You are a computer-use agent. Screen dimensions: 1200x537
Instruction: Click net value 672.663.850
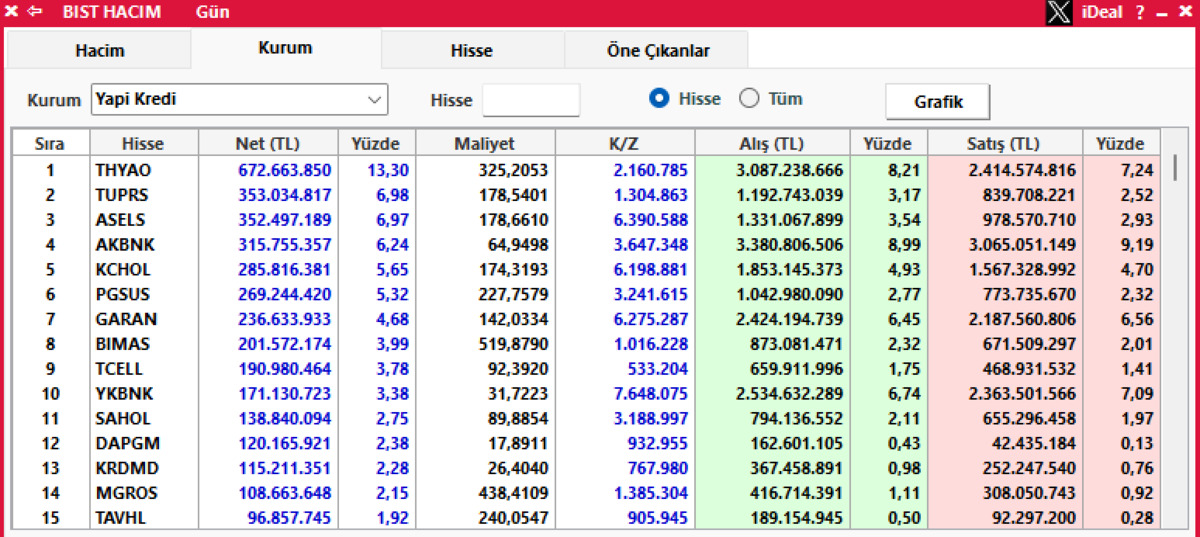284,170
